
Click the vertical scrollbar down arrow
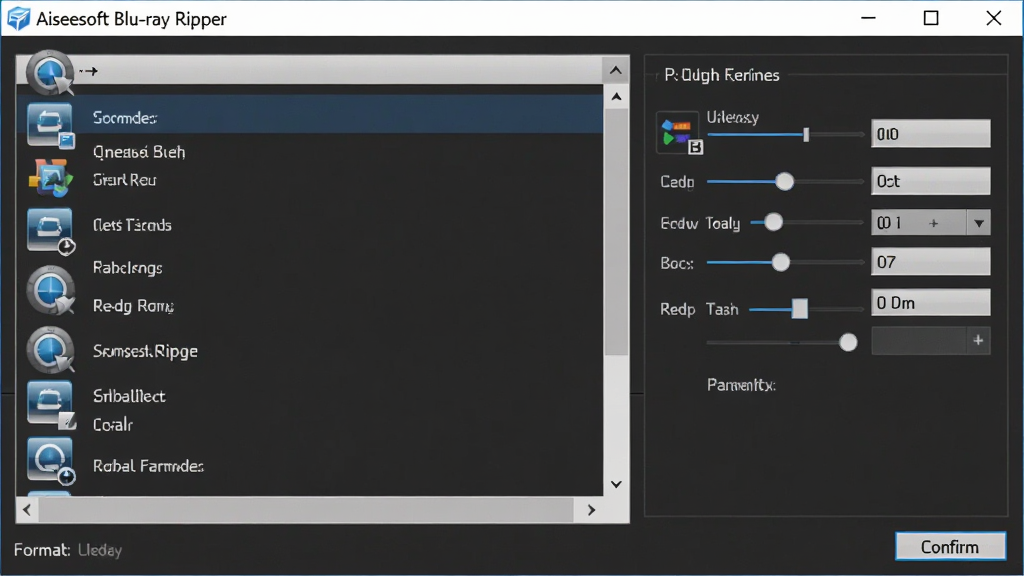pyautogui.click(x=616, y=484)
